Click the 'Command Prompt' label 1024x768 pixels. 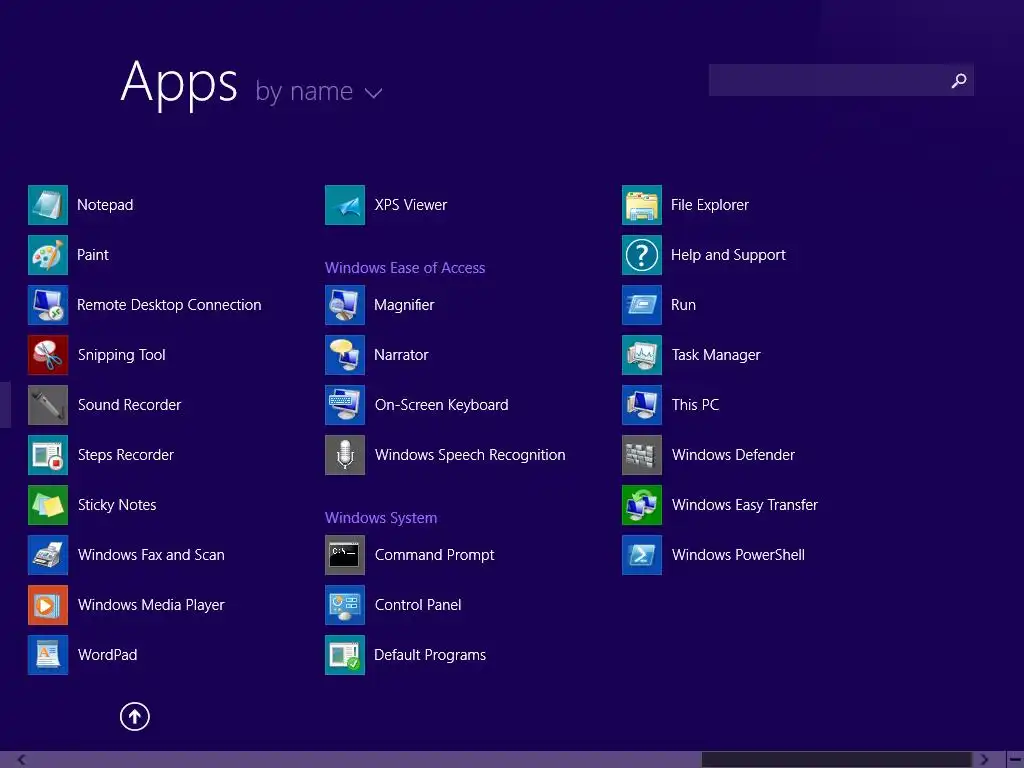click(434, 555)
